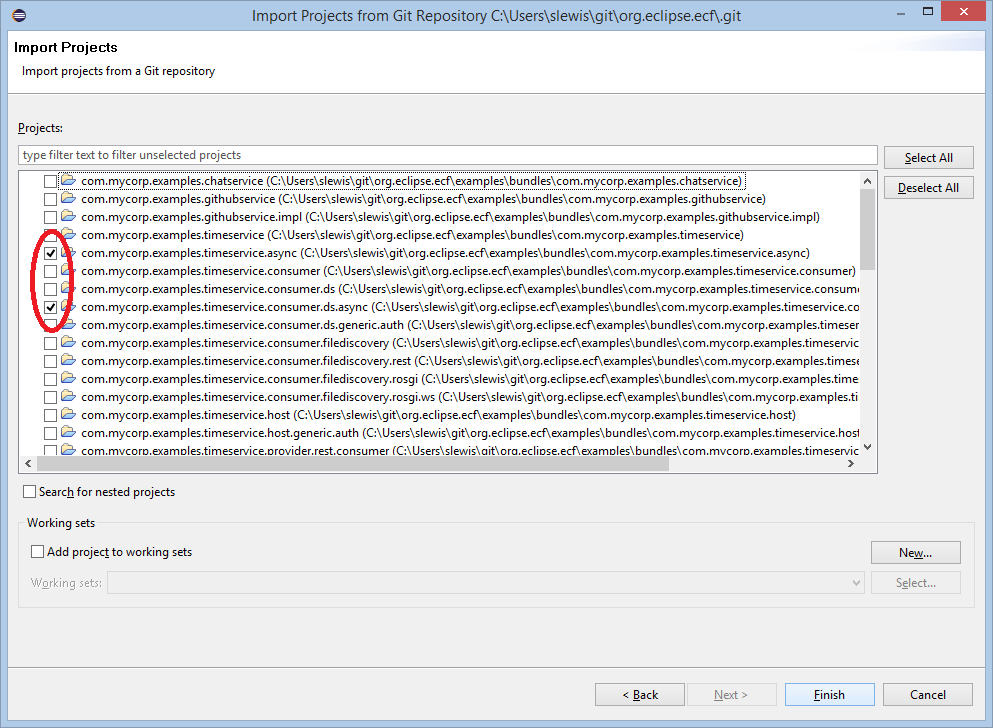Click the horizontal scrollbar thumb

tap(353, 463)
